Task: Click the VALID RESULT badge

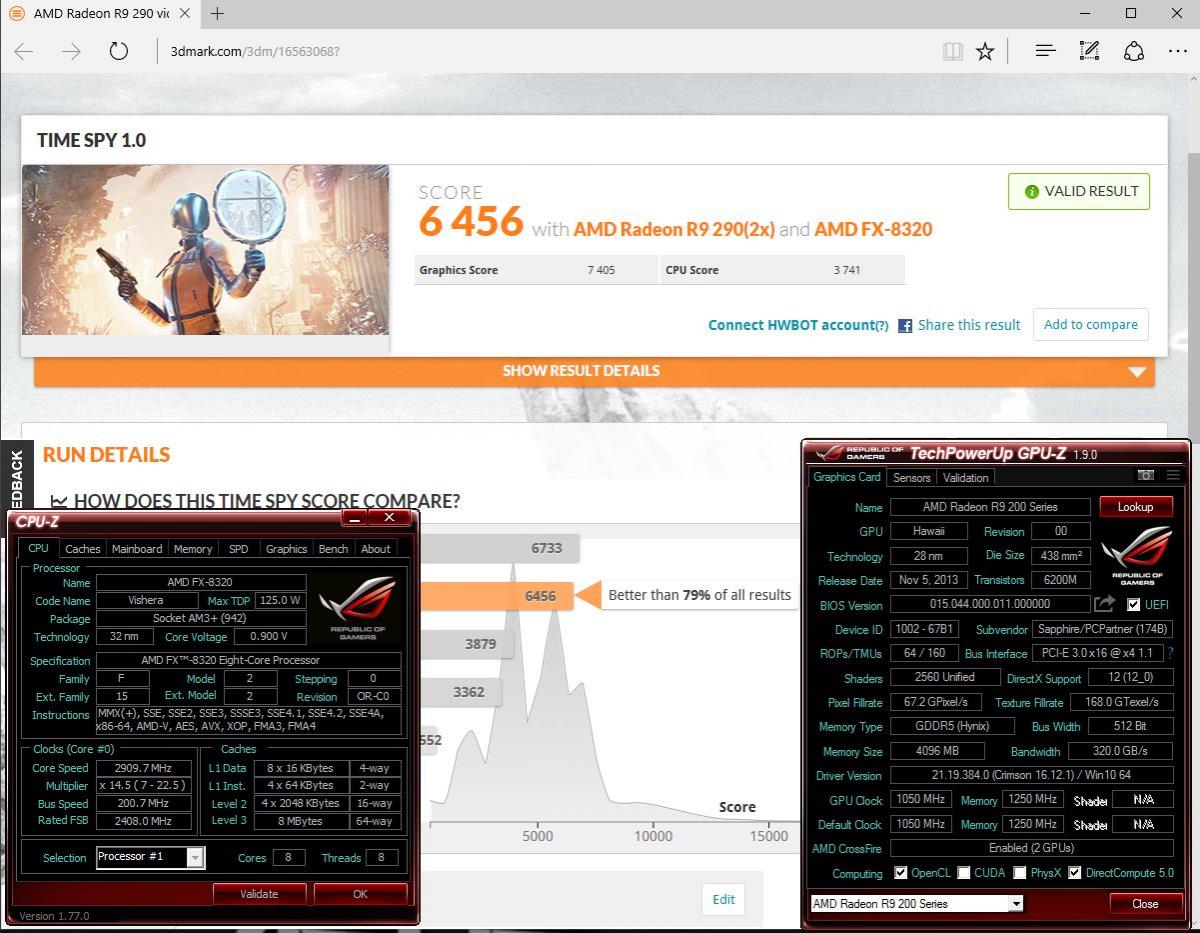Action: (1079, 191)
